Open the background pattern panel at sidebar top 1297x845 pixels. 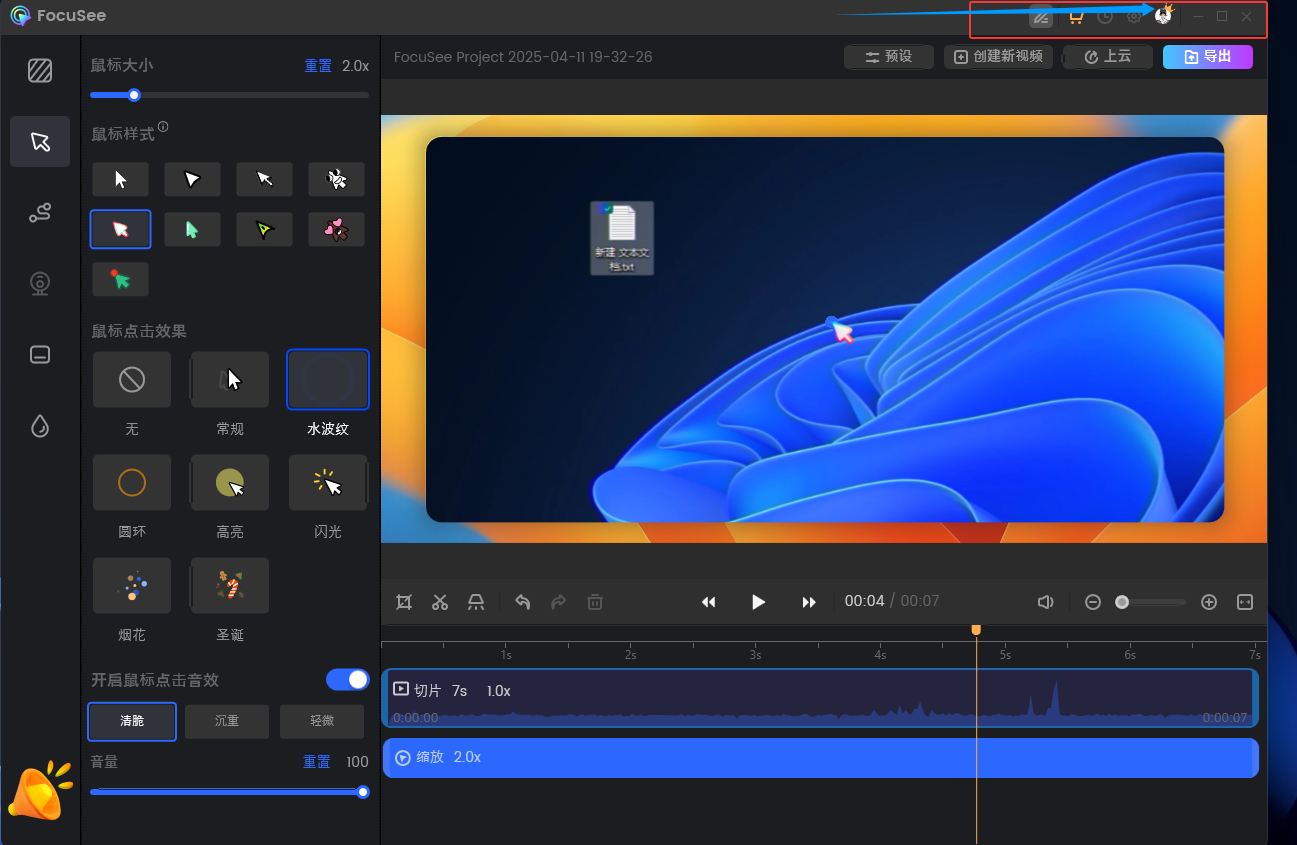[x=40, y=70]
